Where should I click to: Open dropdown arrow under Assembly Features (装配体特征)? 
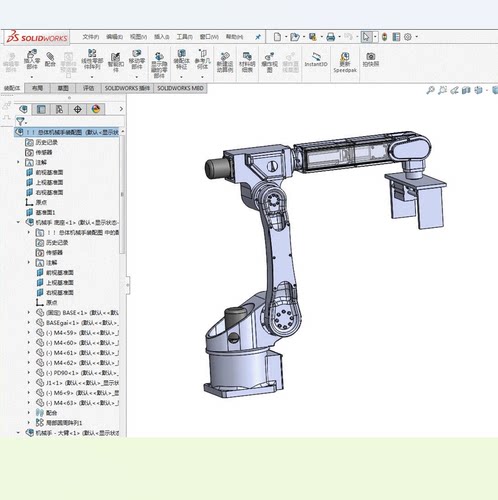coord(182,77)
